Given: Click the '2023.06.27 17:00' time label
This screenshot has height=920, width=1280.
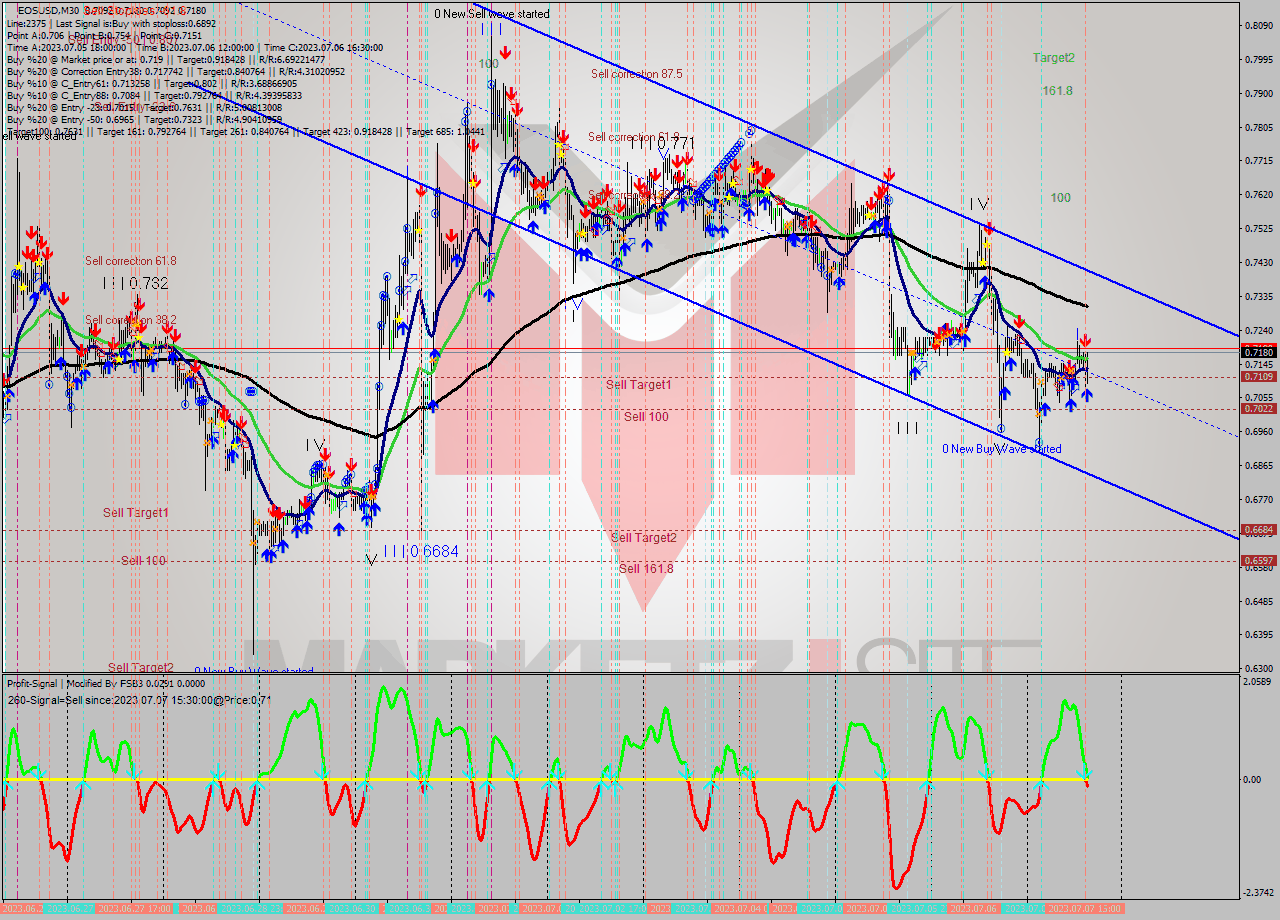Looking at the screenshot, I should click(135, 908).
